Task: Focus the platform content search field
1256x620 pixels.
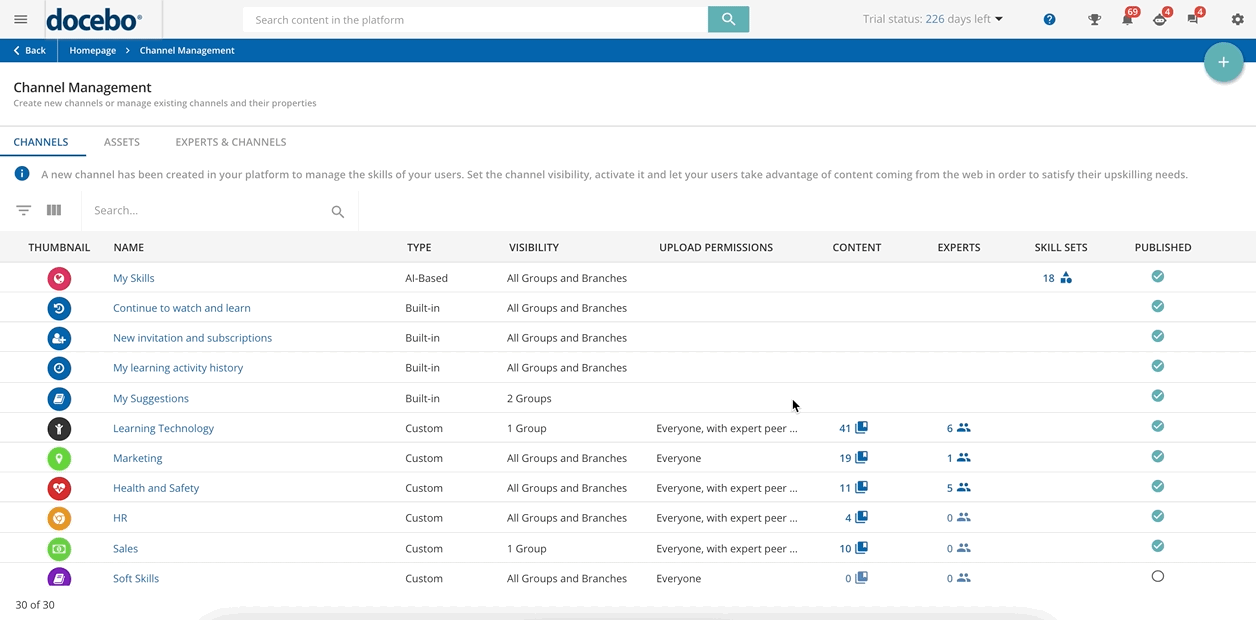Action: [475, 19]
